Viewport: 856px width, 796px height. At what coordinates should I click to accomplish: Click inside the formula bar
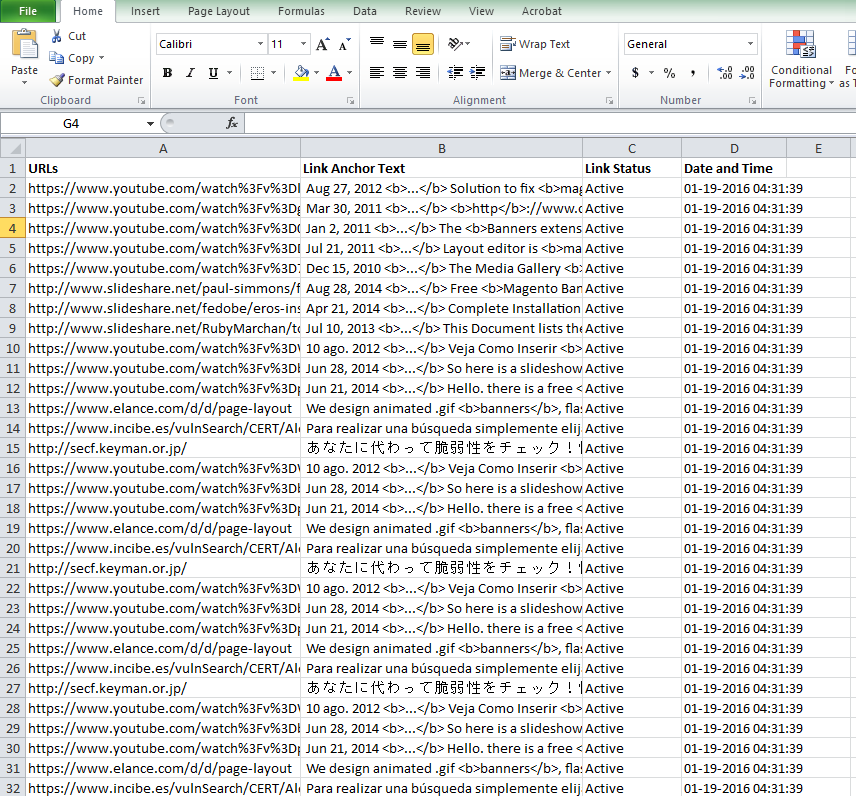pyautogui.click(x=550, y=123)
